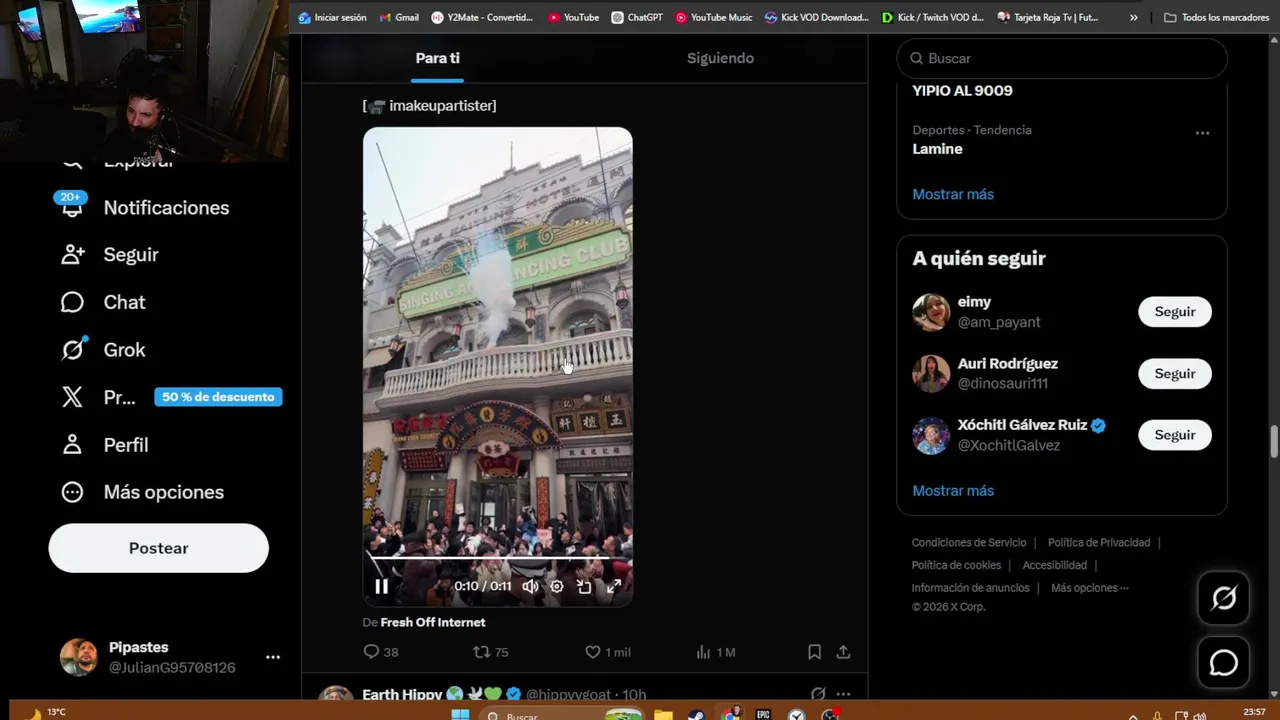Expand footer Más opciones menu

click(x=1090, y=588)
